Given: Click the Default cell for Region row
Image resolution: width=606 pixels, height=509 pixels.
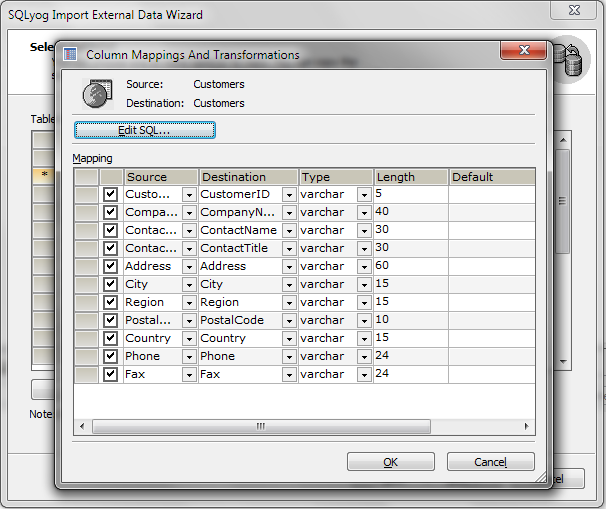Looking at the screenshot, I should pos(491,302).
